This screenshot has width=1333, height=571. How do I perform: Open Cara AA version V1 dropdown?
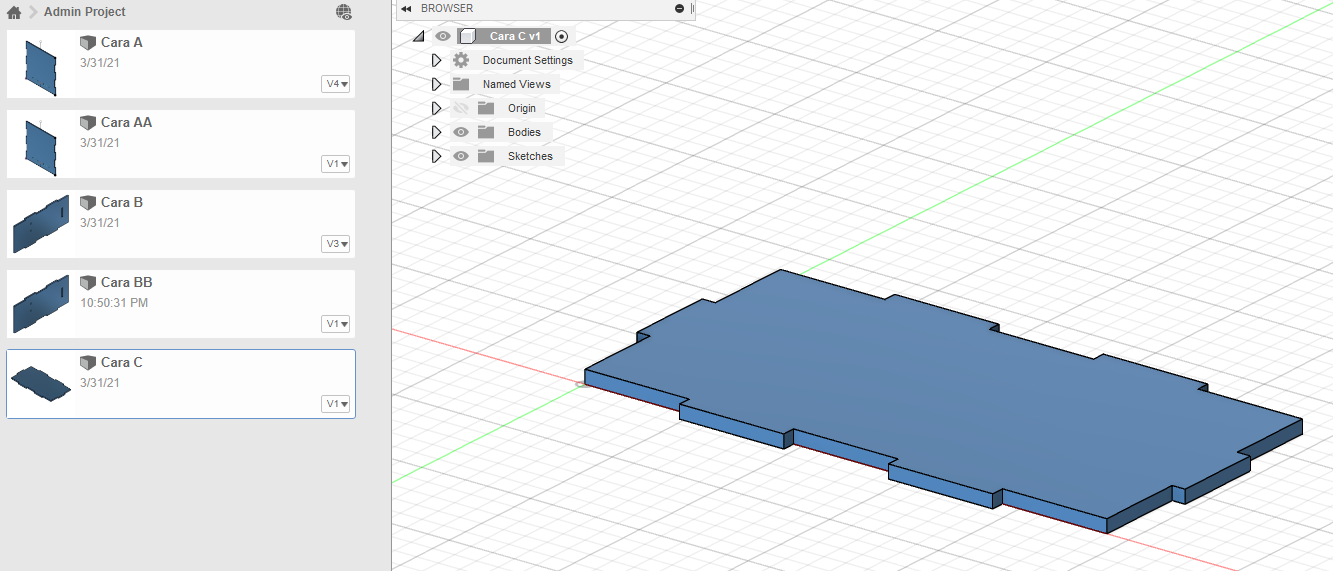(x=336, y=164)
